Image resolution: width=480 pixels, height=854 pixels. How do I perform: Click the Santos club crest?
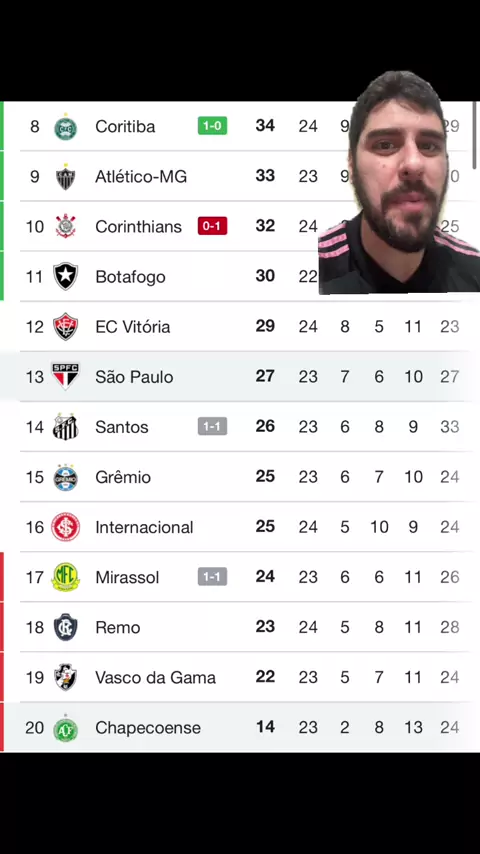point(65,426)
